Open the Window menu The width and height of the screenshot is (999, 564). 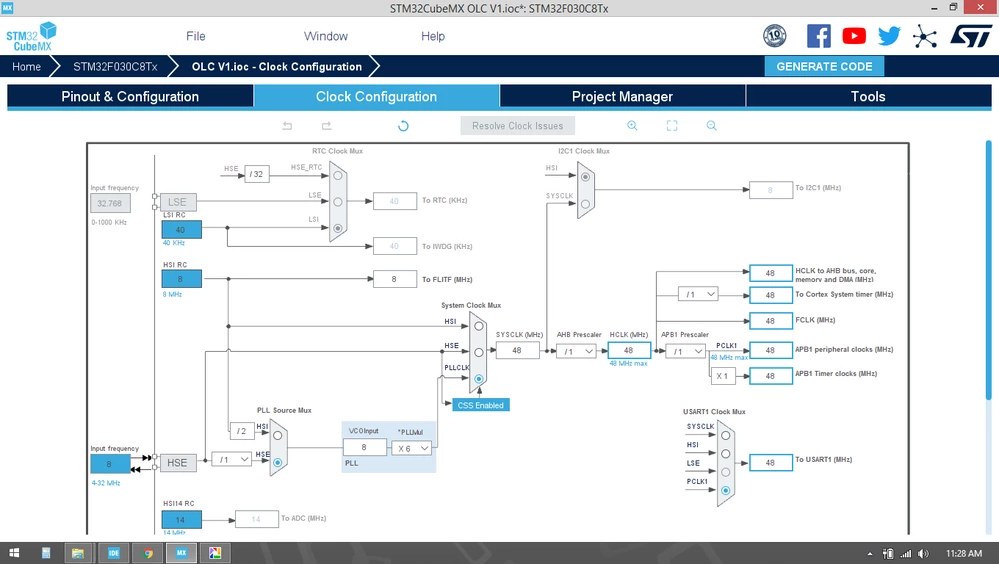(326, 36)
